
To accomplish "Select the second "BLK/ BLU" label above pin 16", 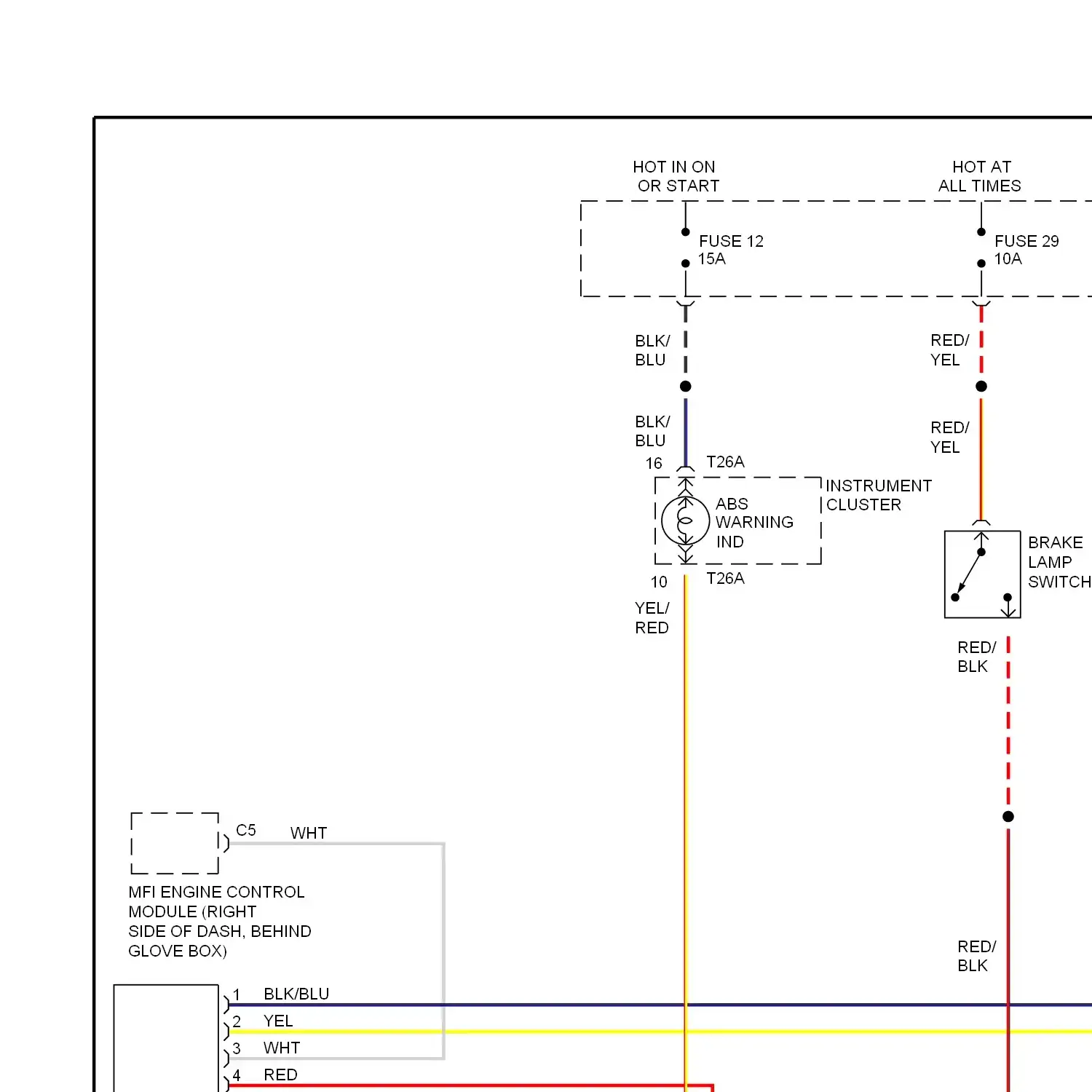I will pyautogui.click(x=652, y=431).
